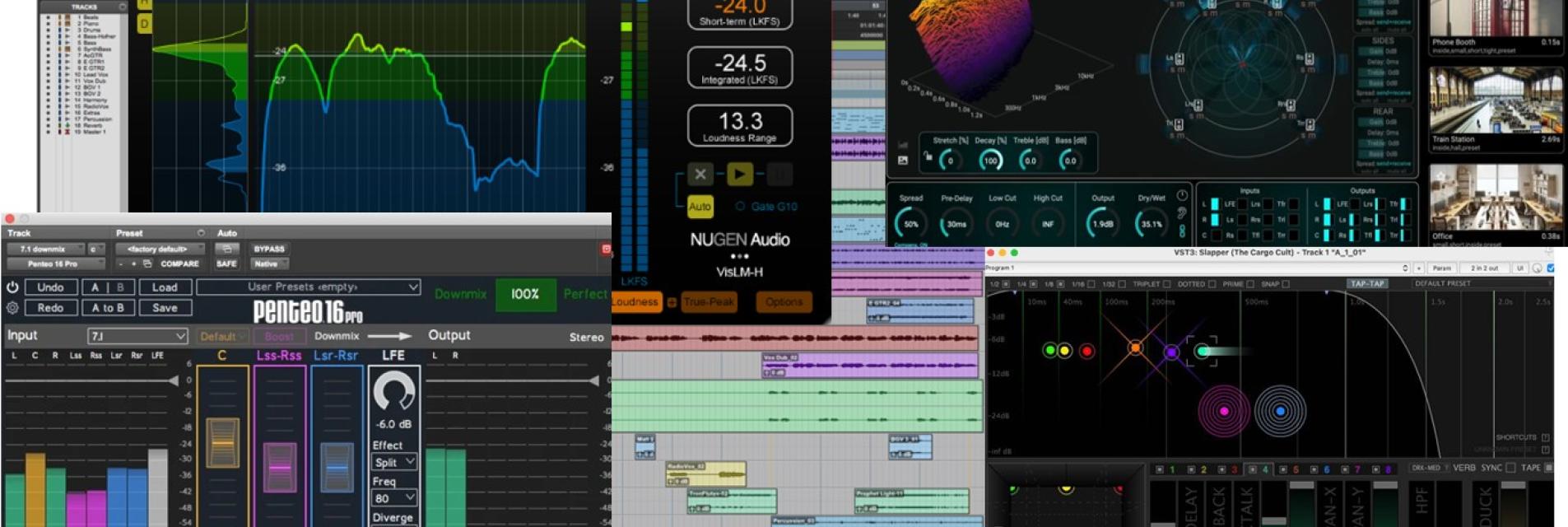The width and height of the screenshot is (1568, 527).
Task: Toggle the 1/2 note division checkbox
Action: (x=1006, y=284)
